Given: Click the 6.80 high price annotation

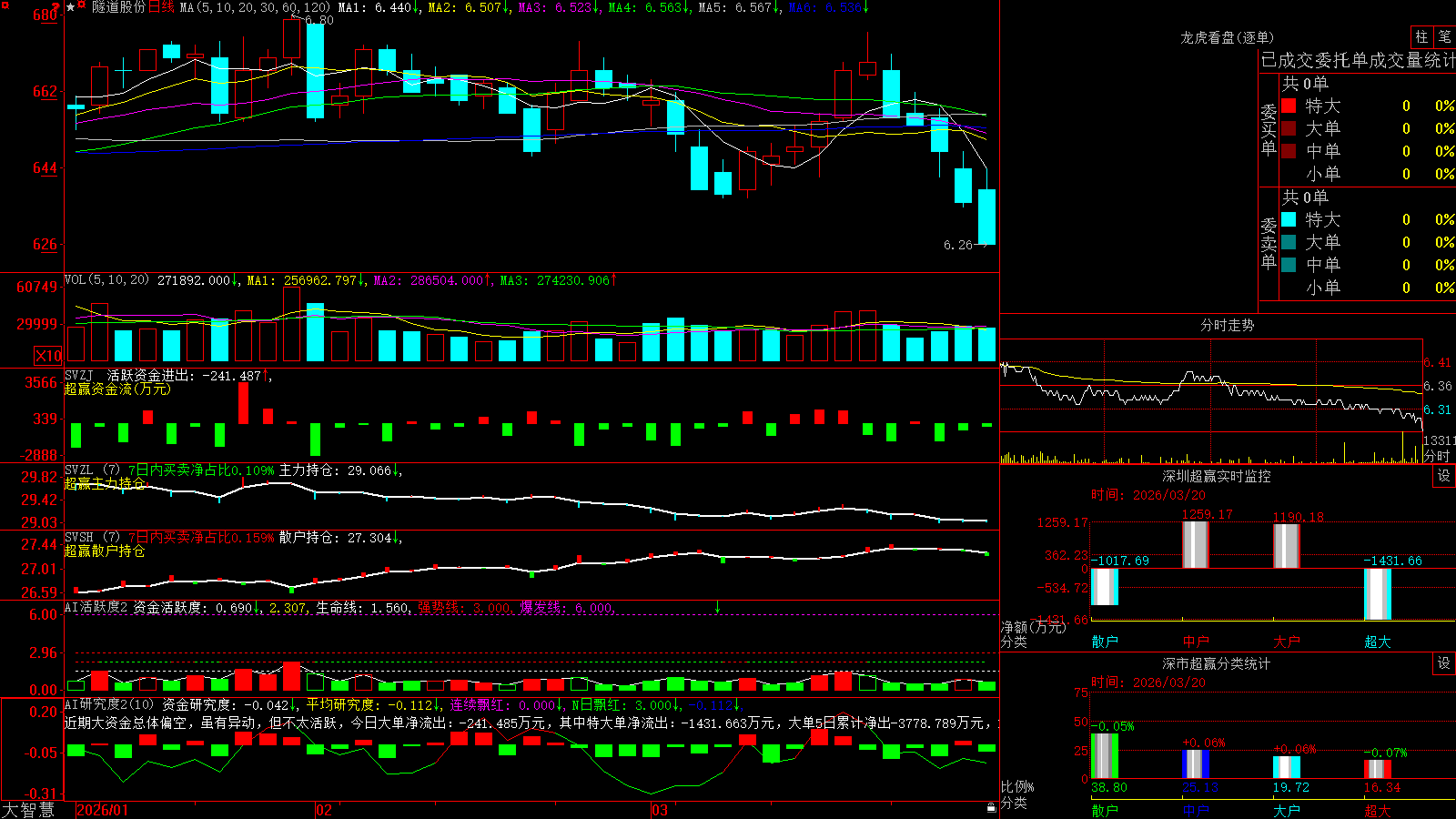Looking at the screenshot, I should tap(318, 20).
